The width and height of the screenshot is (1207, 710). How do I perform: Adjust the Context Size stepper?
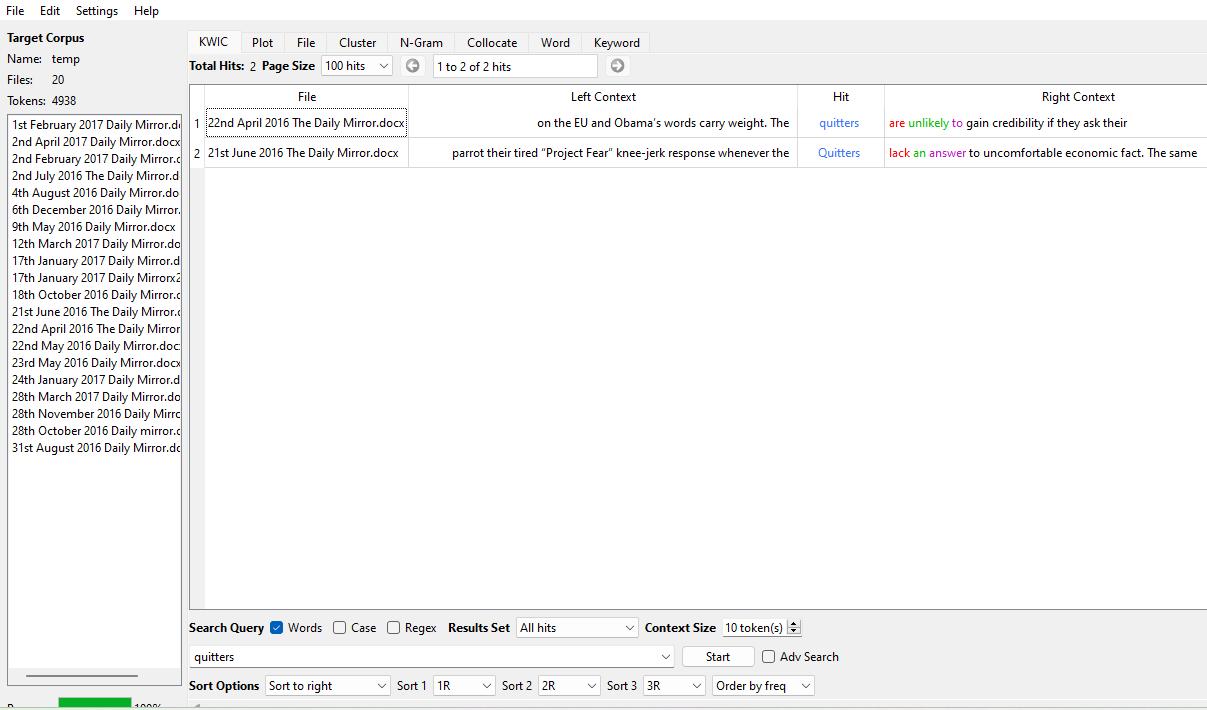pos(794,628)
